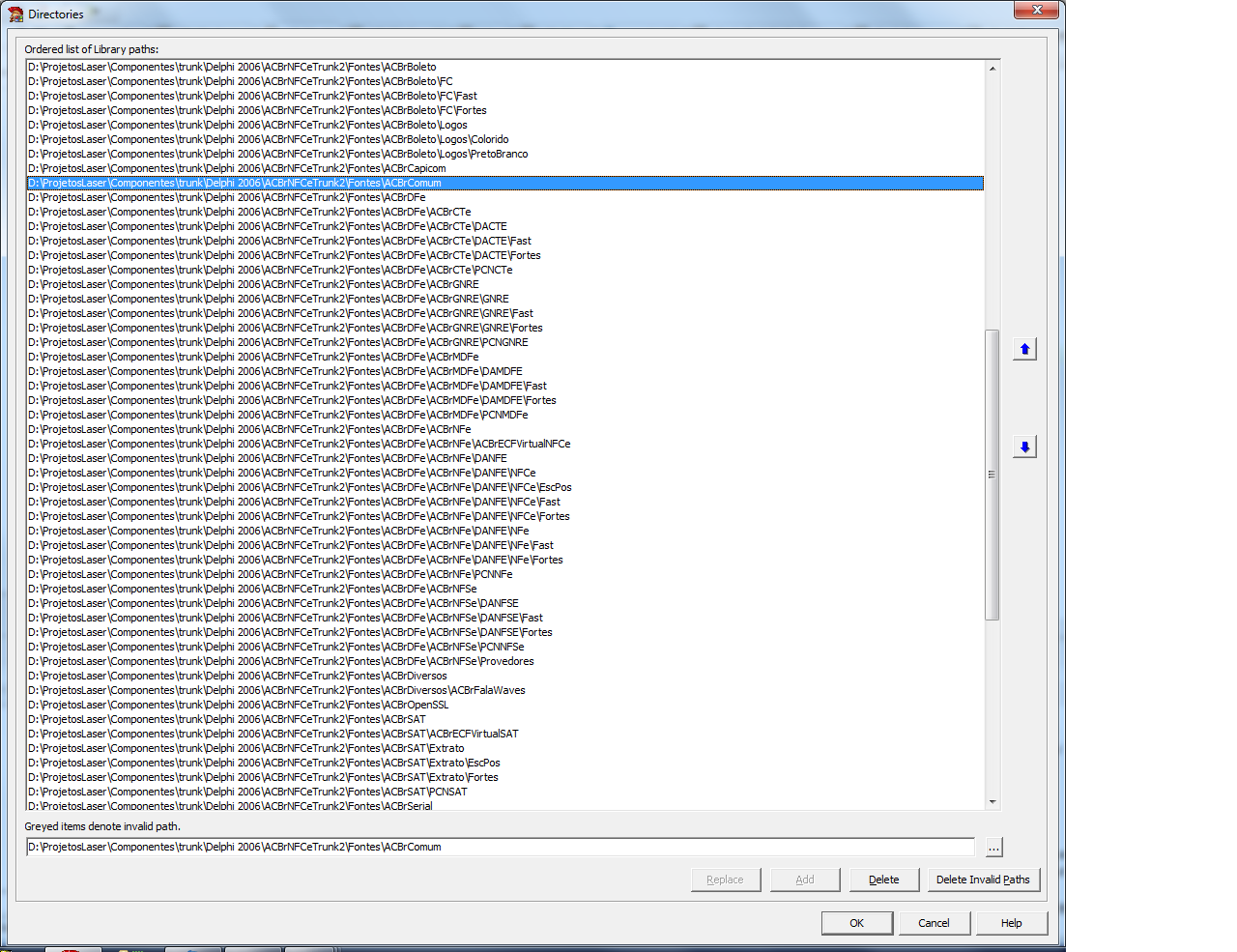Select the path ending in ACBrBoleto\FC\Fast
The width and height of the screenshot is (1237, 952).
click(x=505, y=96)
